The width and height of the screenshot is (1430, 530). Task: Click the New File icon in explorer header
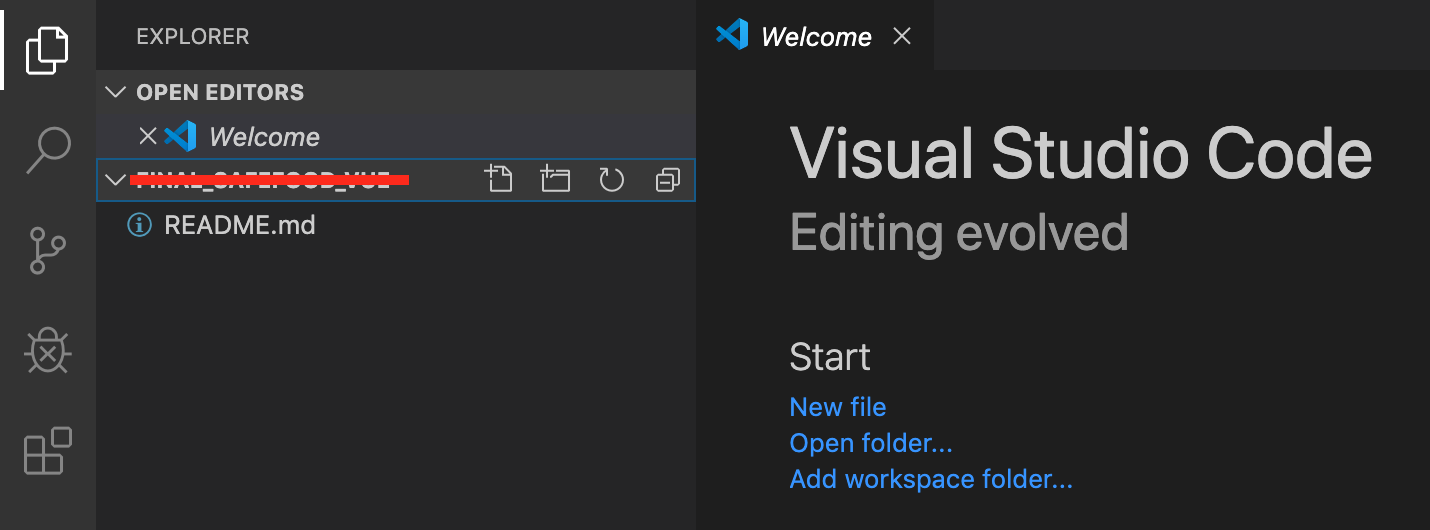point(498,180)
